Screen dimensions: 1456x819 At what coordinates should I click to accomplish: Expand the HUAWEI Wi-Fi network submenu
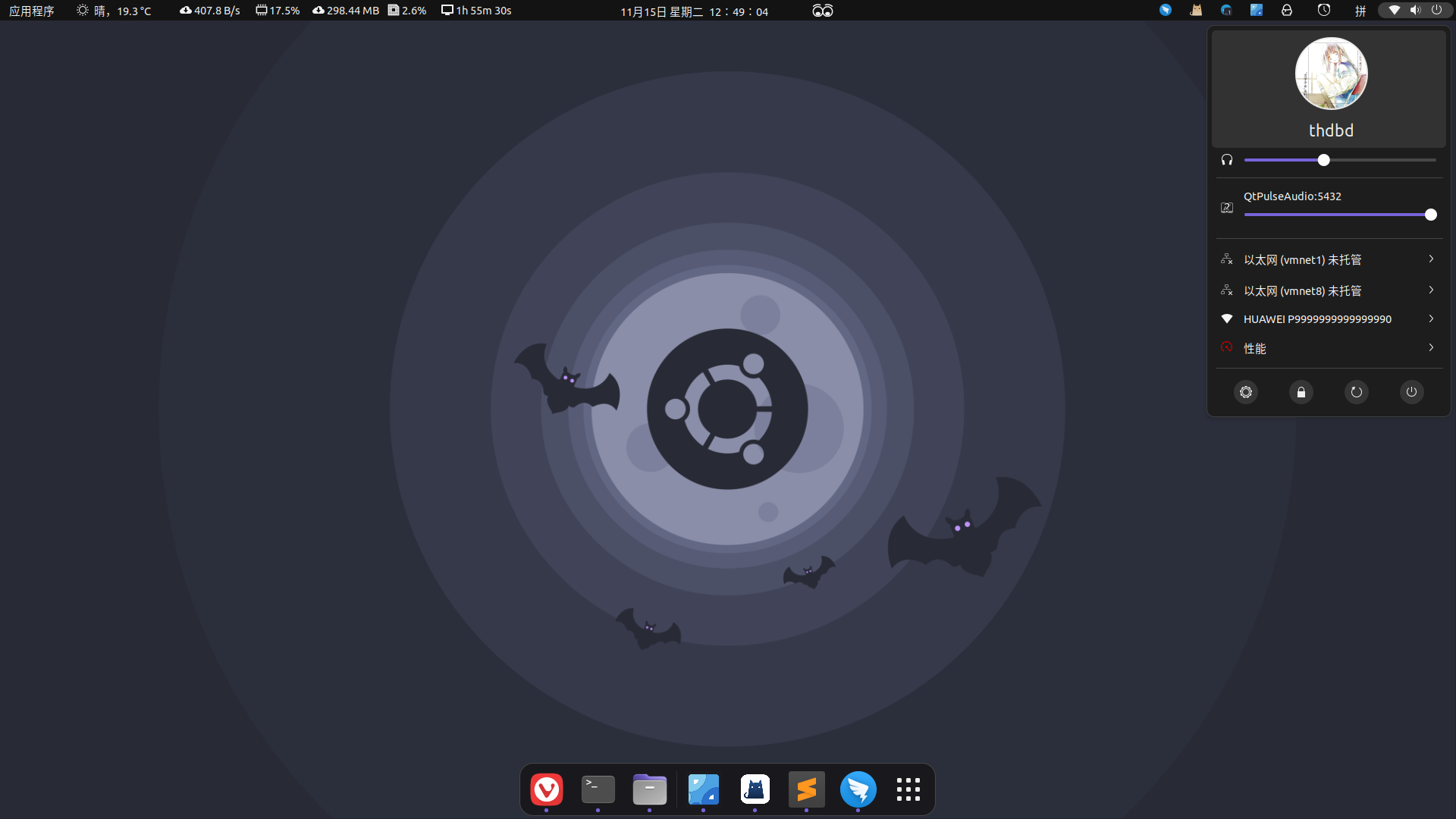pos(1329,319)
